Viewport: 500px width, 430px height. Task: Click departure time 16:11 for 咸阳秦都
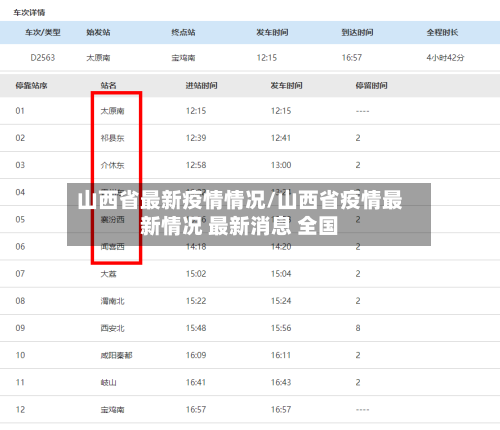point(281,355)
